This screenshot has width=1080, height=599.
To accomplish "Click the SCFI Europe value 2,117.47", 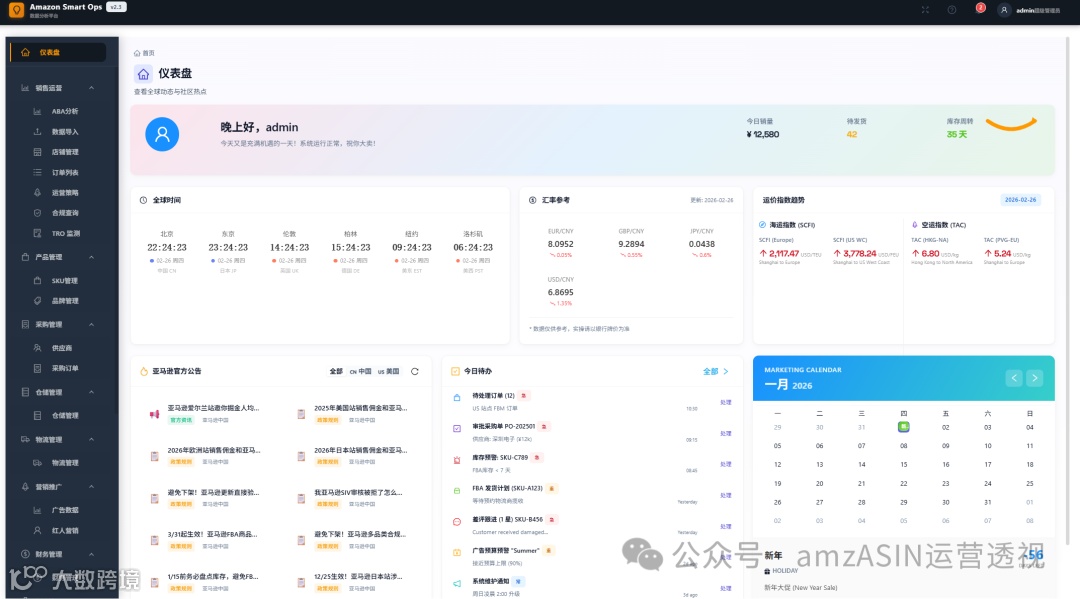I will click(x=784, y=253).
